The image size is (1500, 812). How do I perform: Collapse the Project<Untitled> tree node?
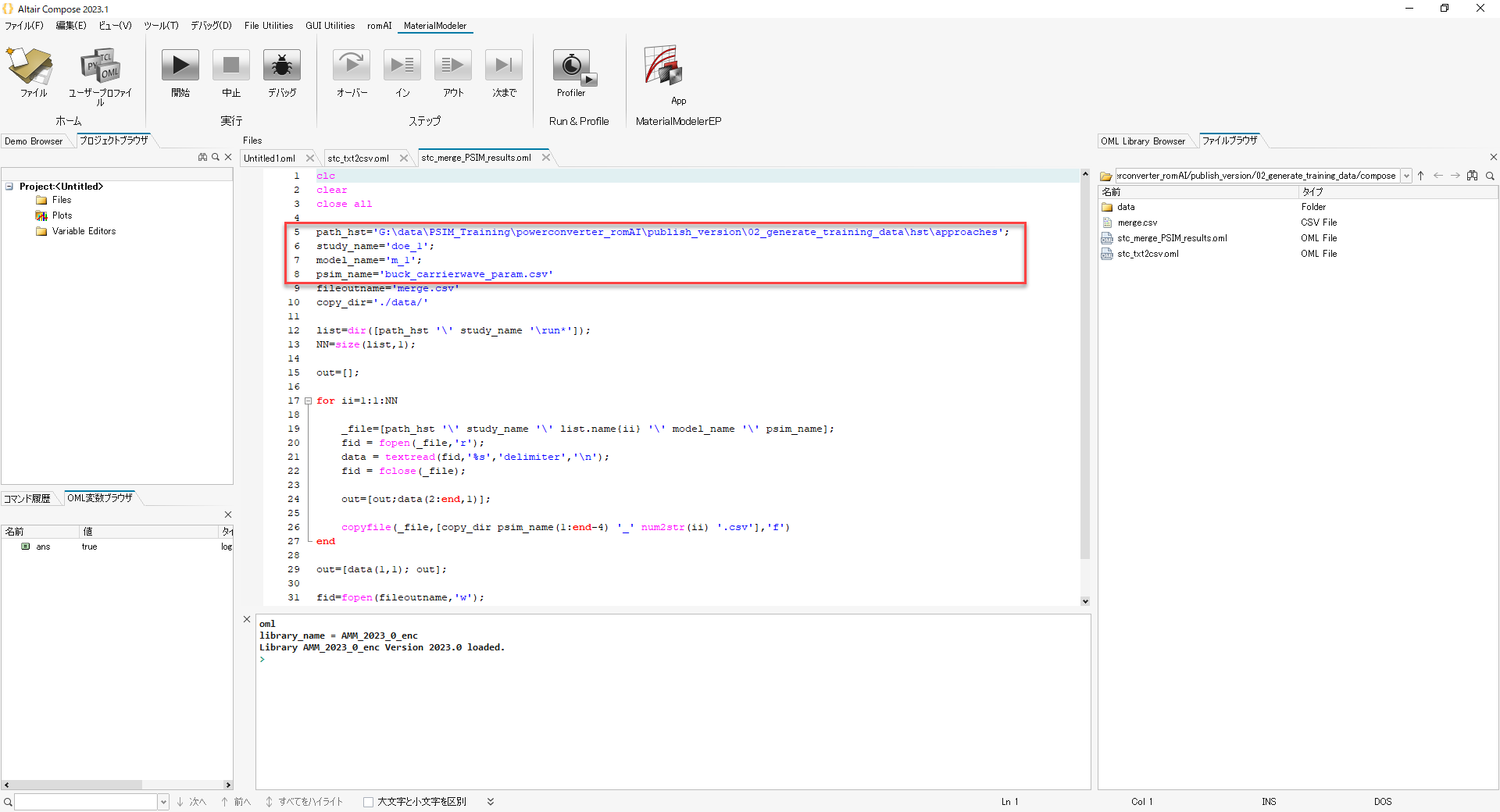point(9,187)
